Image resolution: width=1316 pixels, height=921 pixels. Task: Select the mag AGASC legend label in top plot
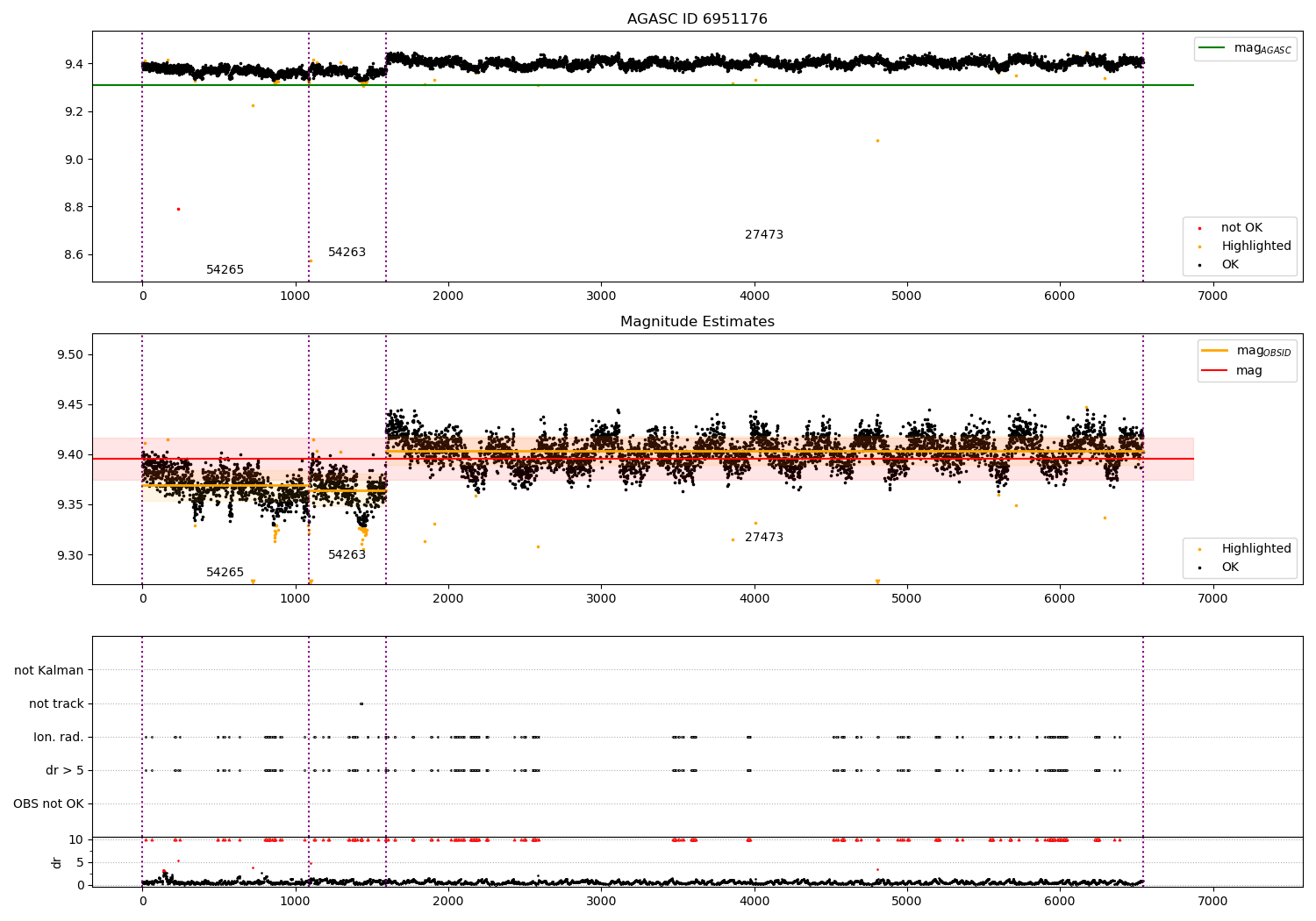click(1262, 48)
